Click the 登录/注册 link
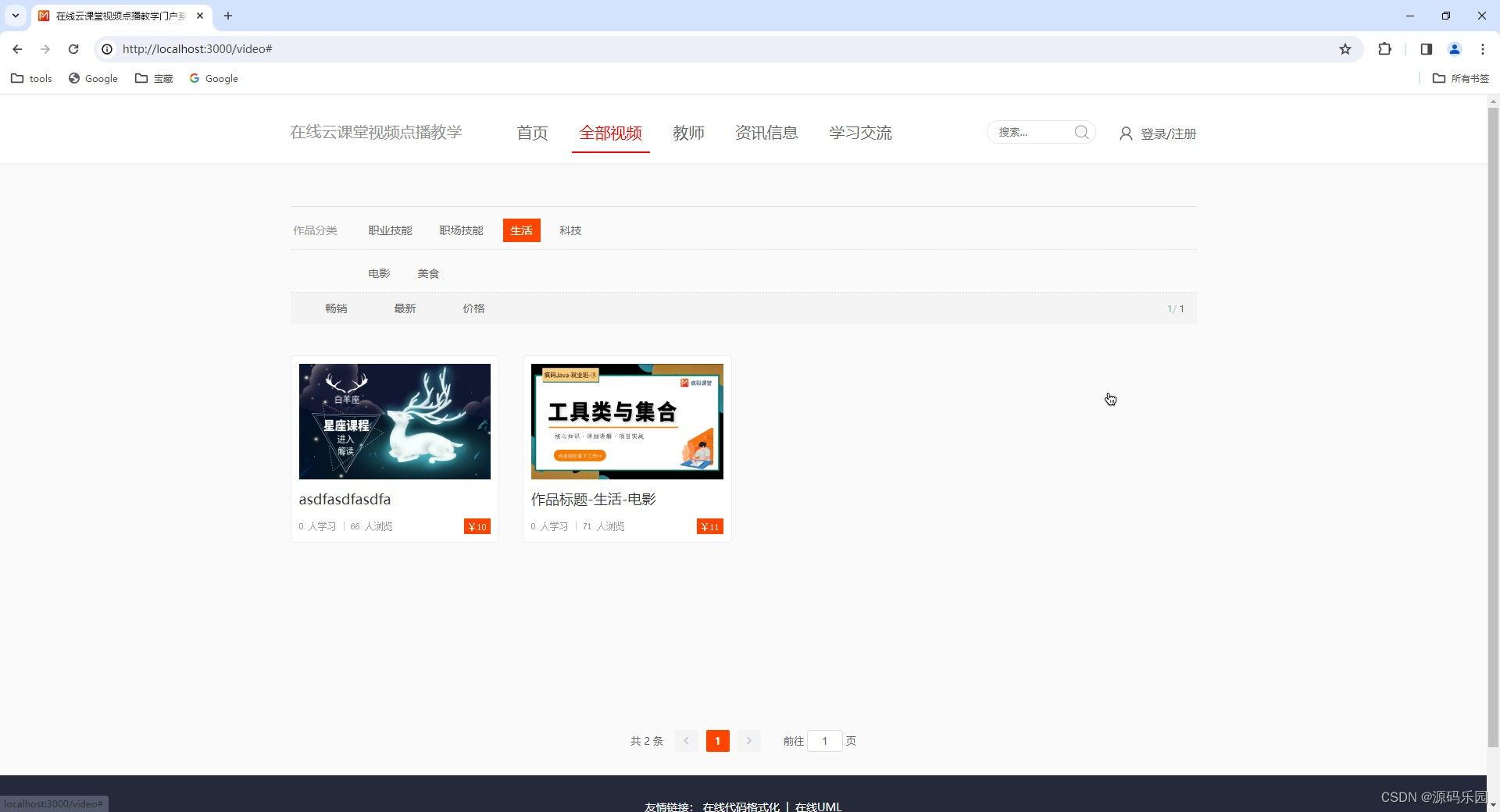This screenshot has width=1500, height=812. click(x=1167, y=134)
